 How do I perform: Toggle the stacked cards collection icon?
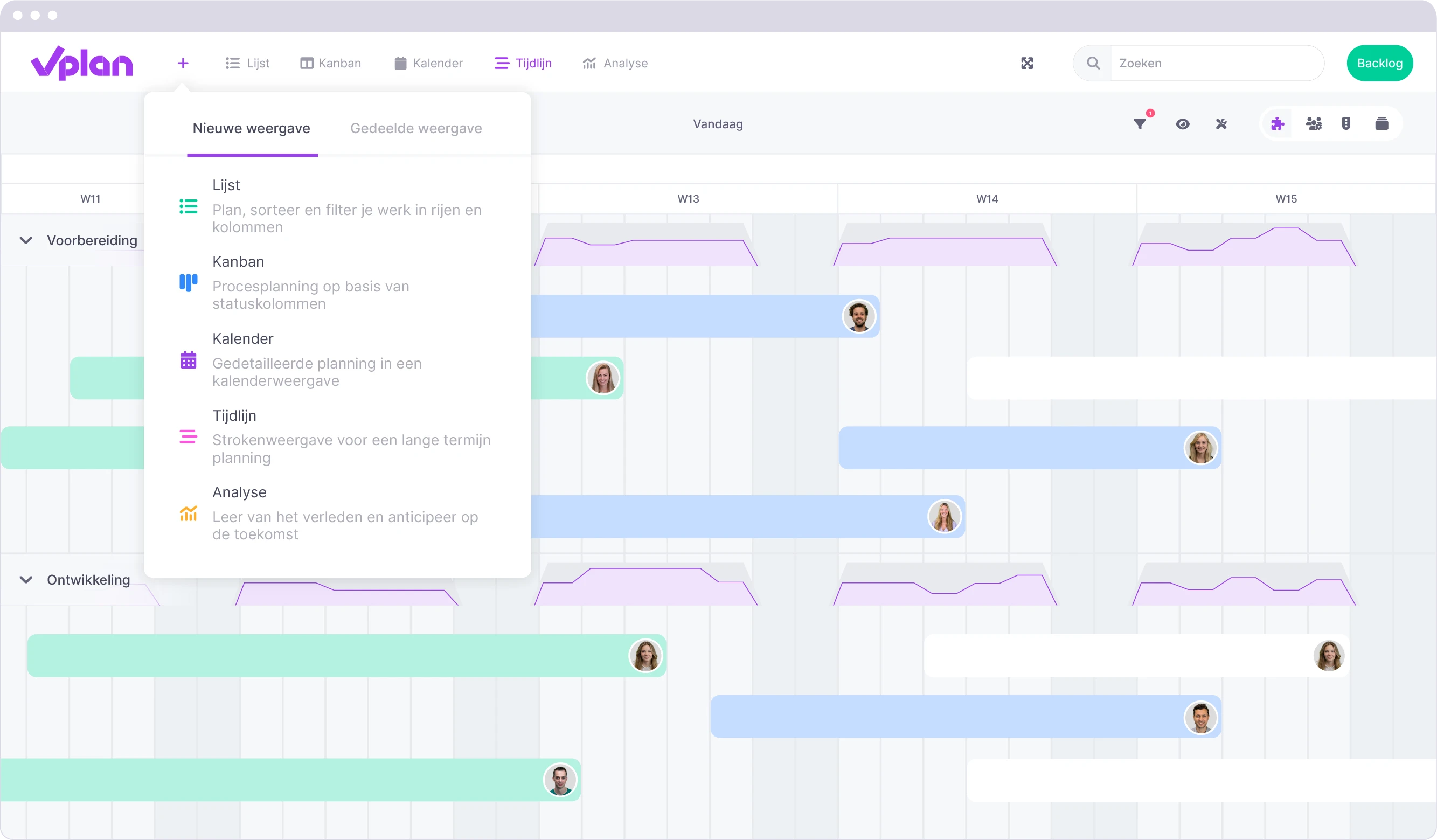coord(1381,124)
